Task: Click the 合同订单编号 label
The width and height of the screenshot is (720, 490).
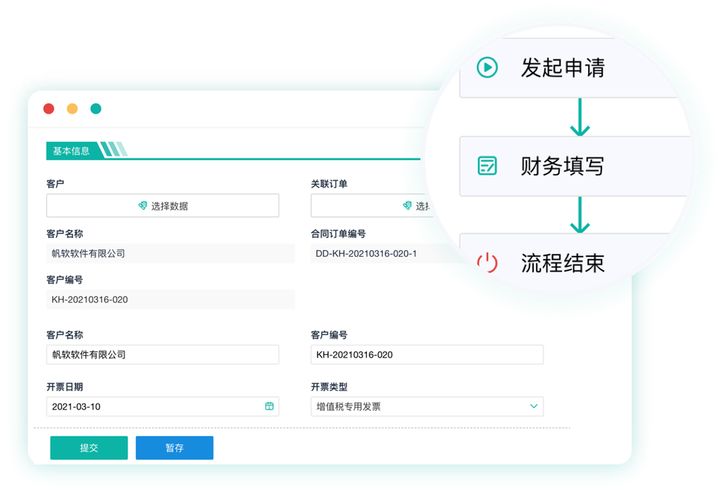Action: [x=338, y=234]
